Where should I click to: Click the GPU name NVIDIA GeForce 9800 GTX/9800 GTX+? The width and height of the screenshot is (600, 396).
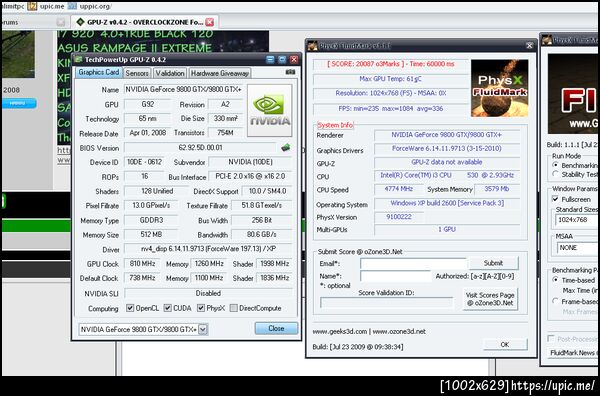pyautogui.click(x=184, y=90)
